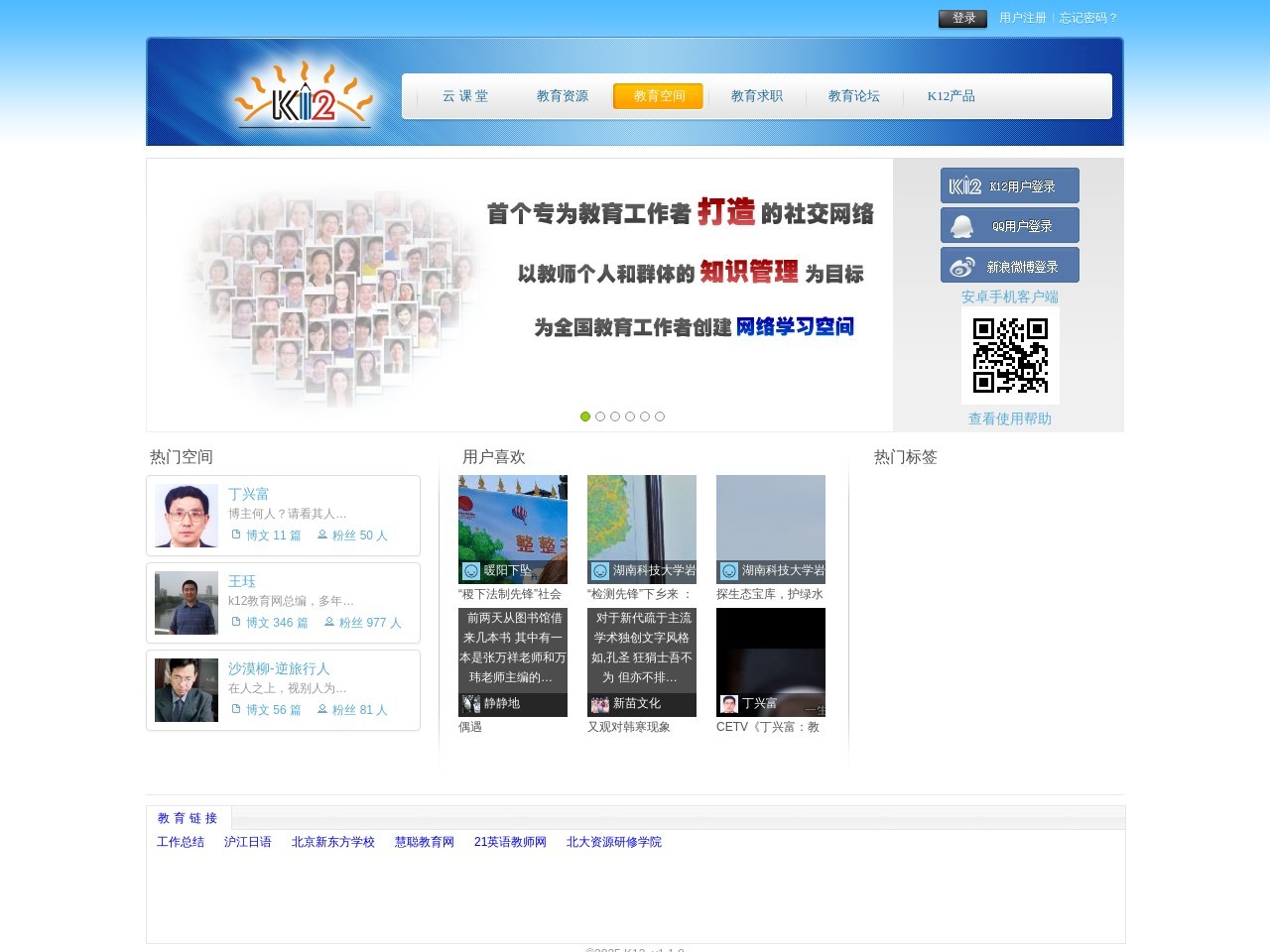Switch to the fourth carousel dot
Image resolution: width=1270 pixels, height=952 pixels.
click(x=630, y=416)
